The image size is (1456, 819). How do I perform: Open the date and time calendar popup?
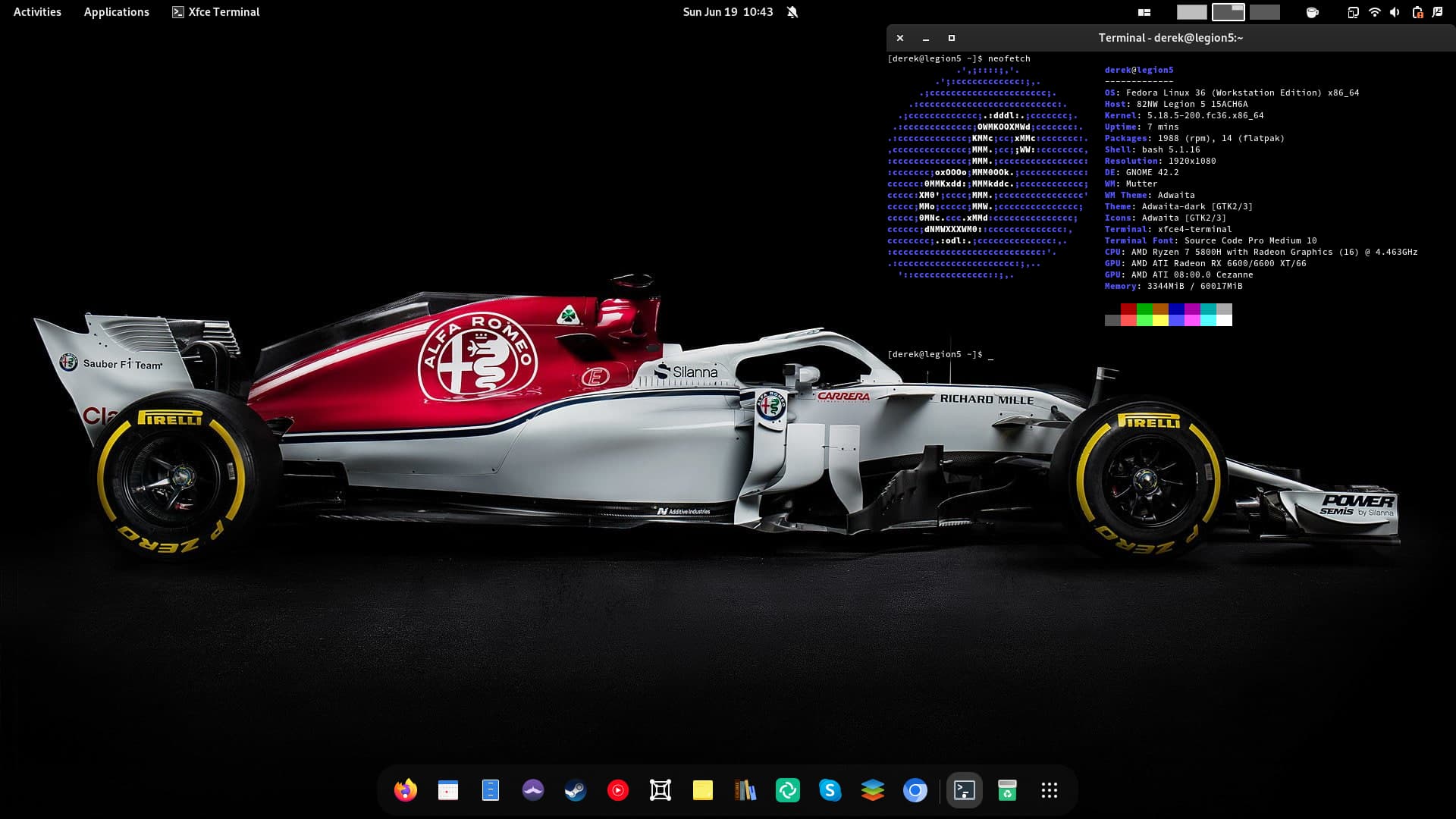point(728,12)
